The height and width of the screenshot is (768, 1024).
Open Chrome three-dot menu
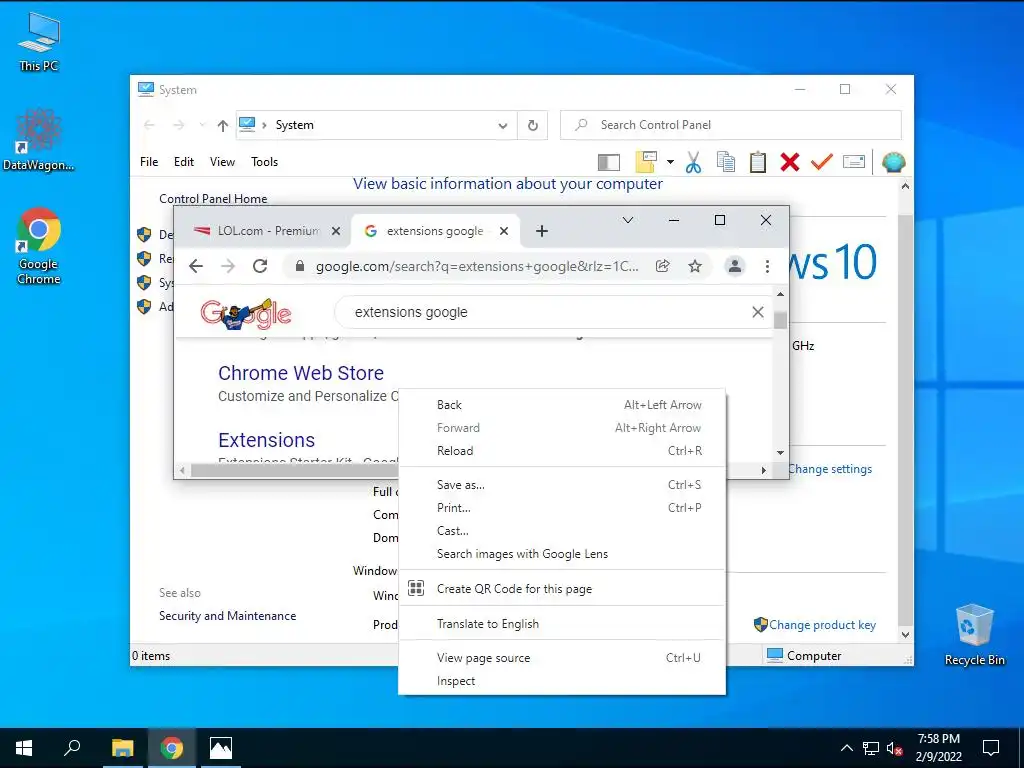(x=767, y=266)
